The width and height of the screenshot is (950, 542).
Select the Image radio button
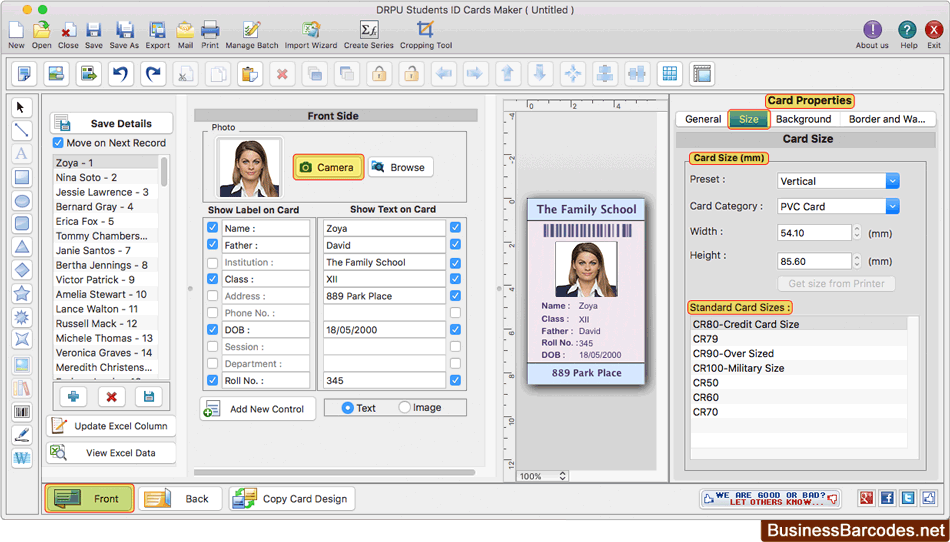click(404, 408)
